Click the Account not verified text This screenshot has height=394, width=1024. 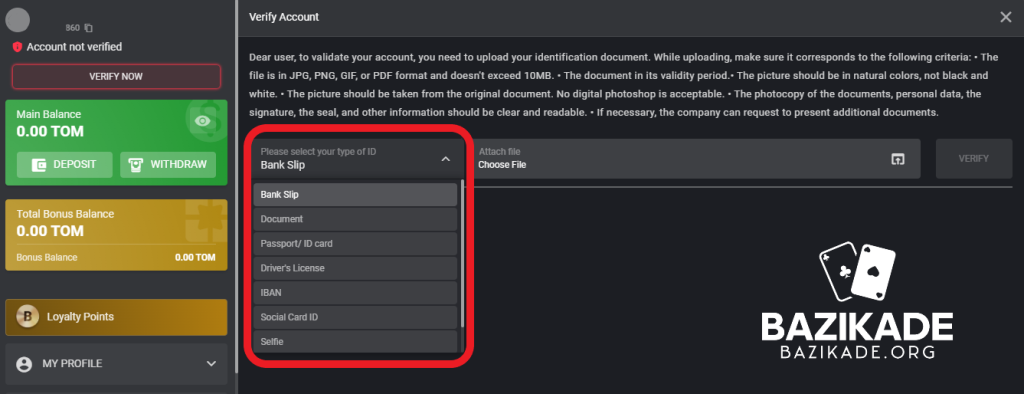(74, 47)
